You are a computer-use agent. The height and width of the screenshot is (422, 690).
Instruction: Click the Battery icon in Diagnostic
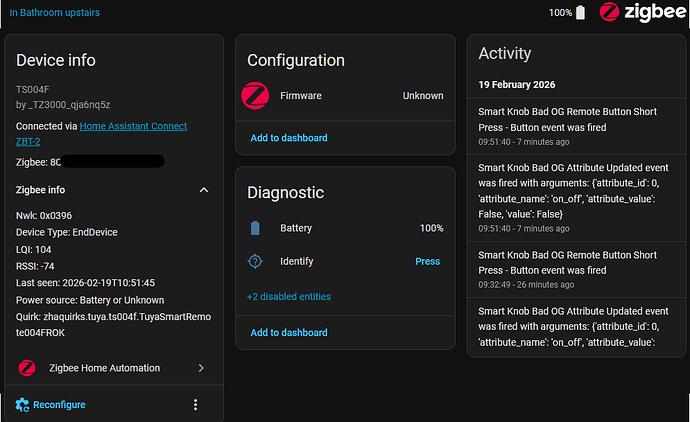(x=255, y=228)
